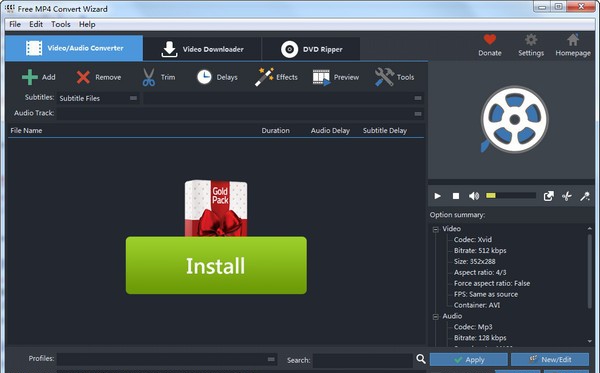This screenshot has width=600, height=373.
Task: Click the Duration column header
Action: (x=276, y=130)
